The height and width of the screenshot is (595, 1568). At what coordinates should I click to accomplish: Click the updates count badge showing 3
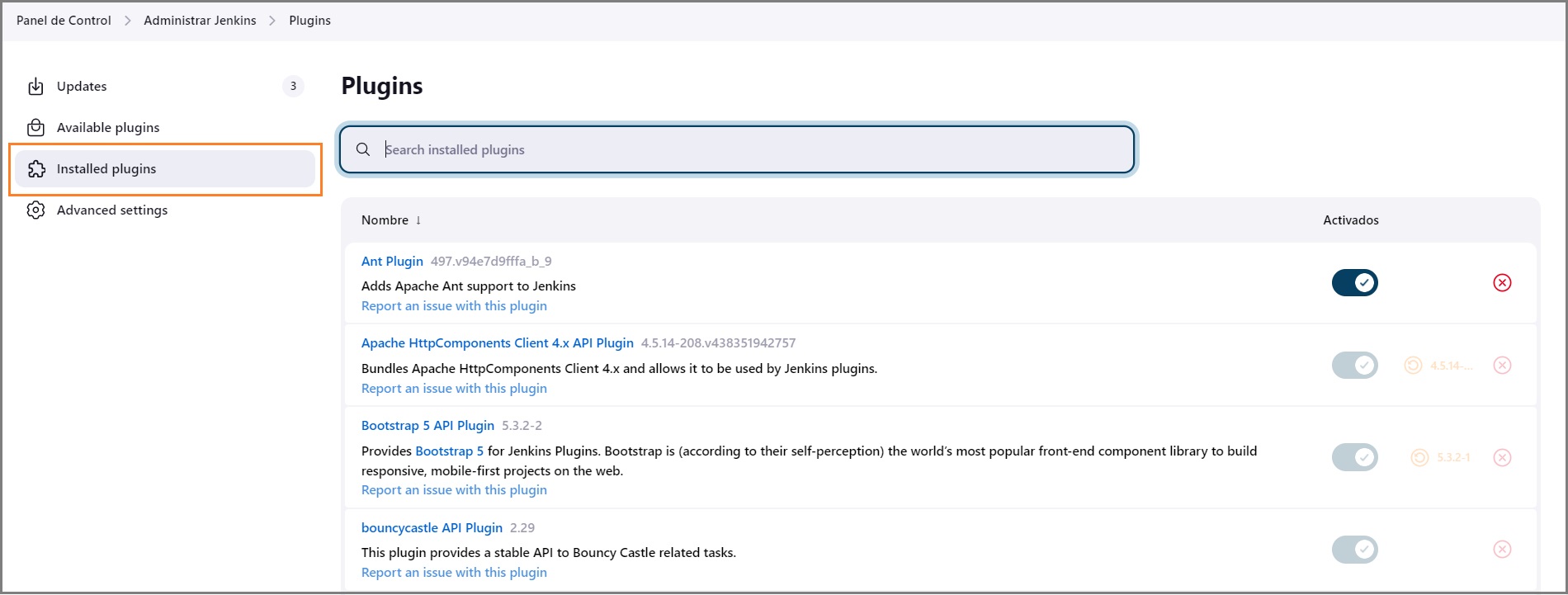pos(293,87)
